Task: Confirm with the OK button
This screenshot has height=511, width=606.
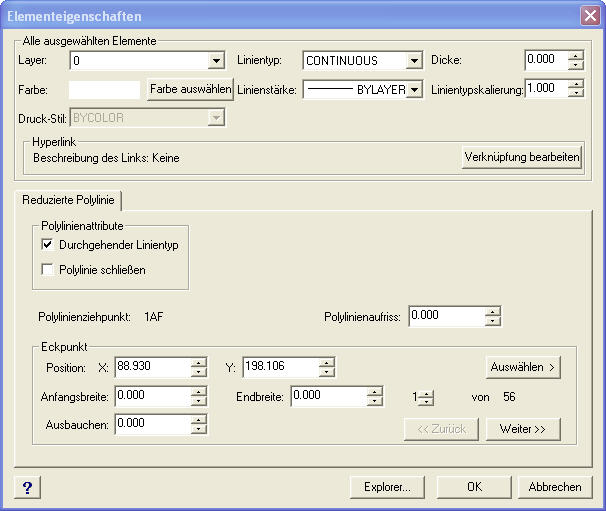Action: coord(474,487)
